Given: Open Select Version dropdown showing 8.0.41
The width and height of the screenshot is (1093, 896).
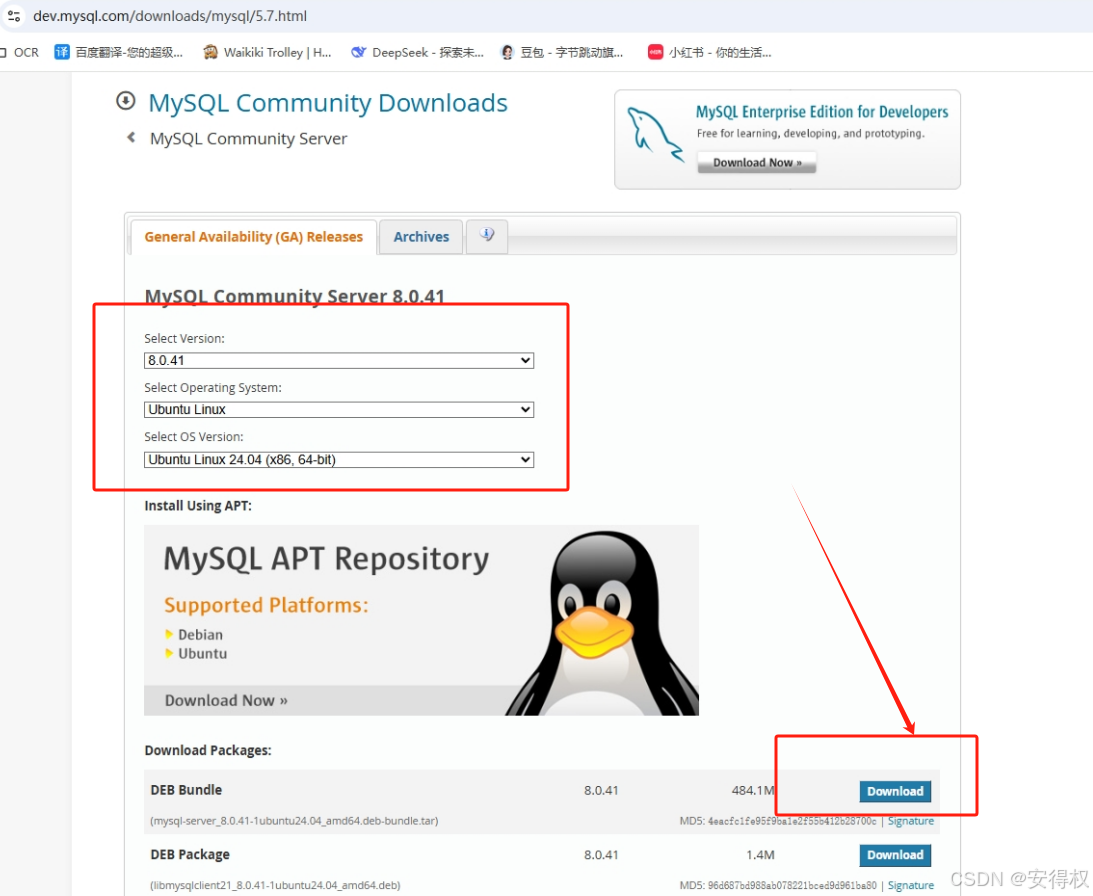Looking at the screenshot, I should click(x=339, y=360).
